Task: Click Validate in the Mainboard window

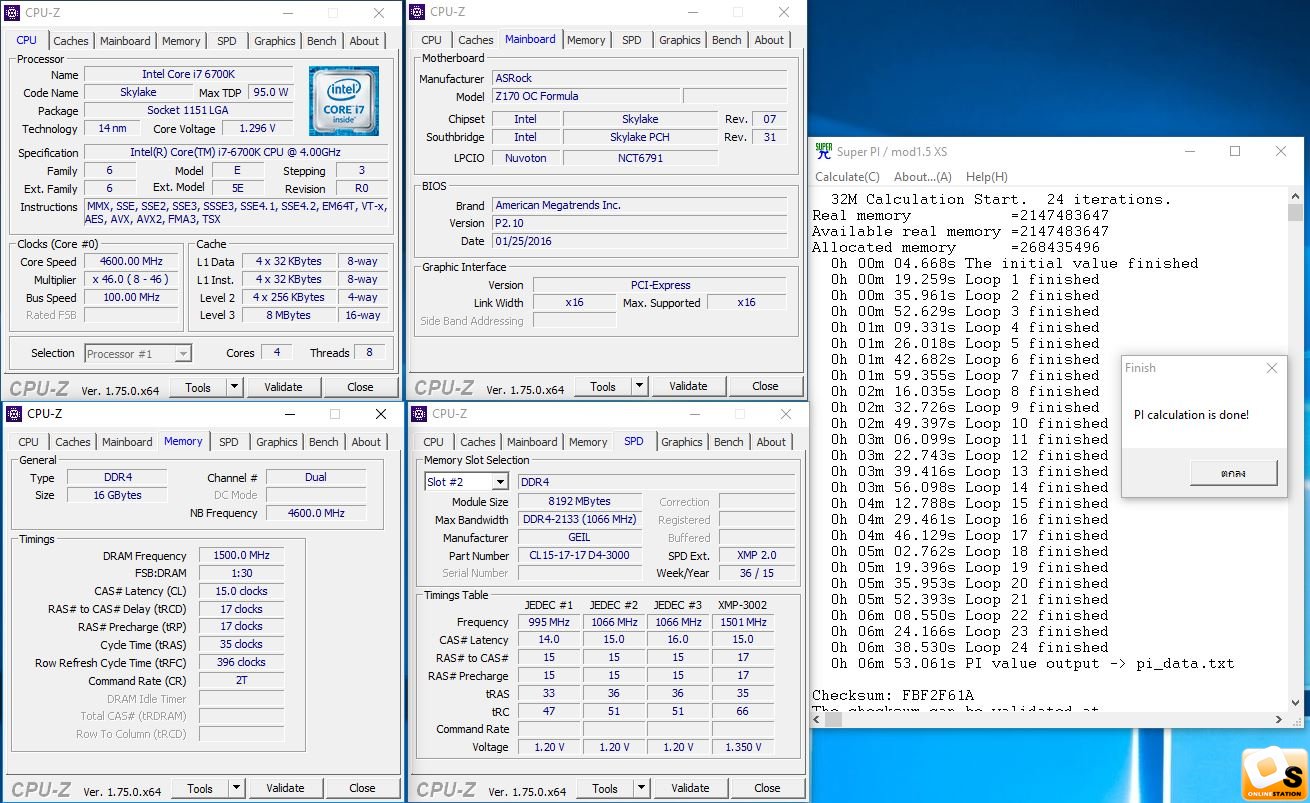Action: pyautogui.click(x=688, y=386)
